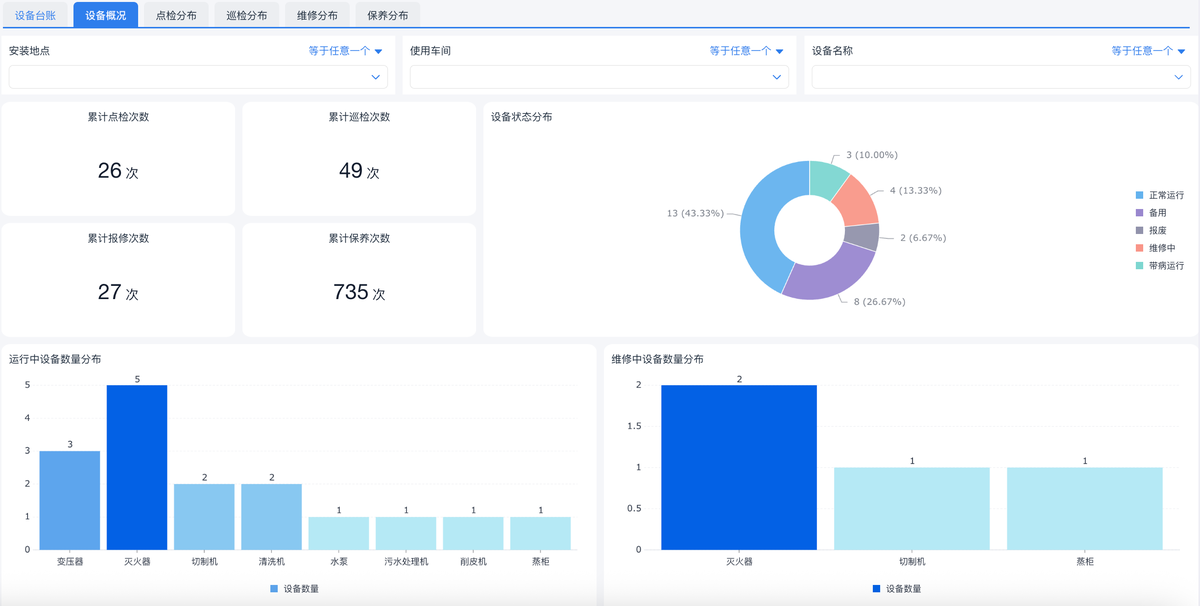
Task: Open the 点检分布 tab
Action: coord(176,15)
